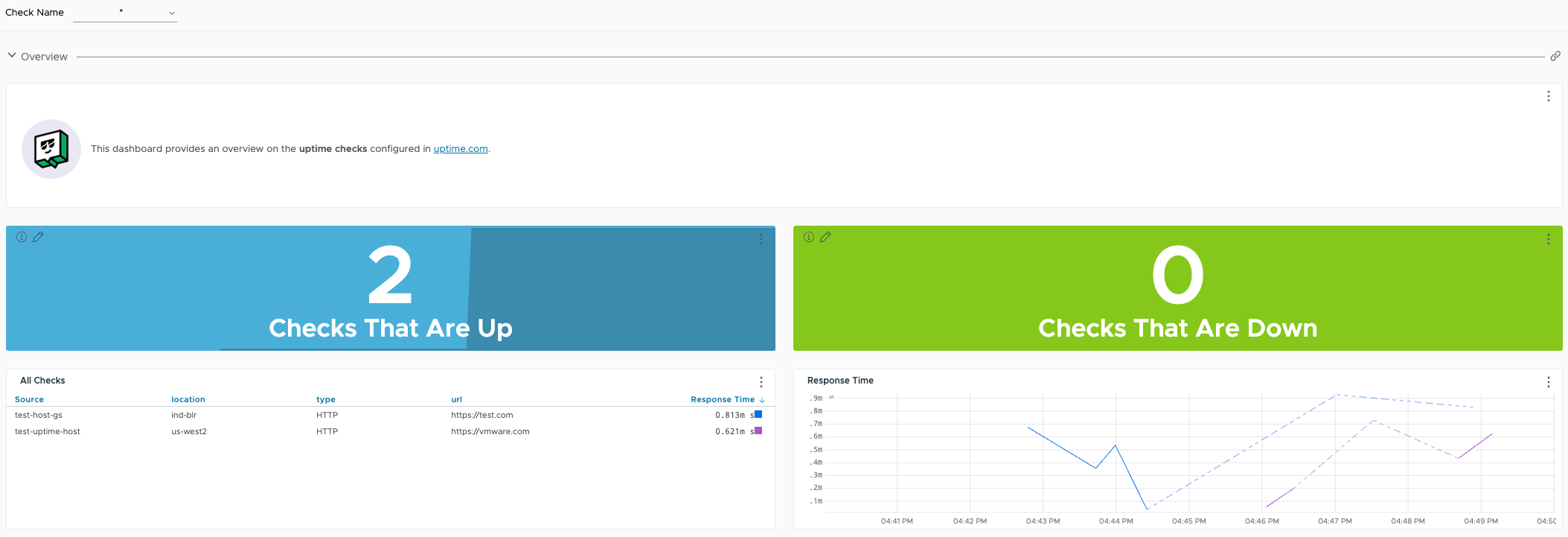Edit the Checks That Are Up chart
This screenshot has width=1568, height=537.
tap(38, 237)
